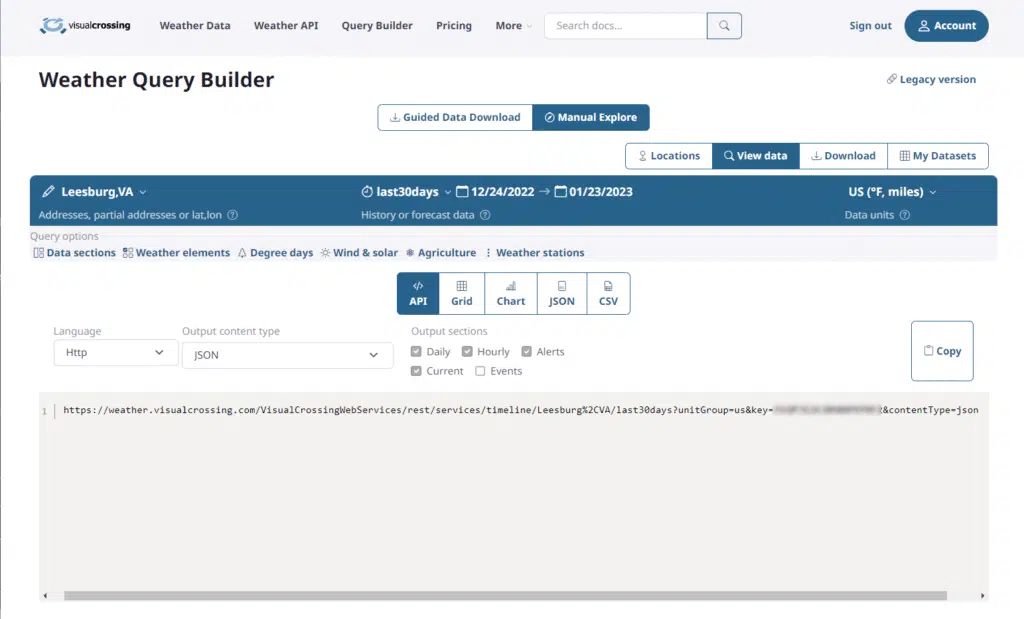
Task: Toggle the Hourly checkbox
Action: (x=467, y=352)
